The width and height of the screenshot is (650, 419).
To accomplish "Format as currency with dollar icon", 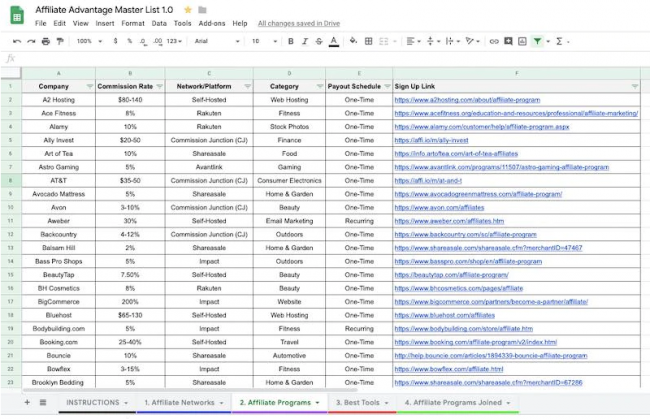I will pyautogui.click(x=115, y=41).
